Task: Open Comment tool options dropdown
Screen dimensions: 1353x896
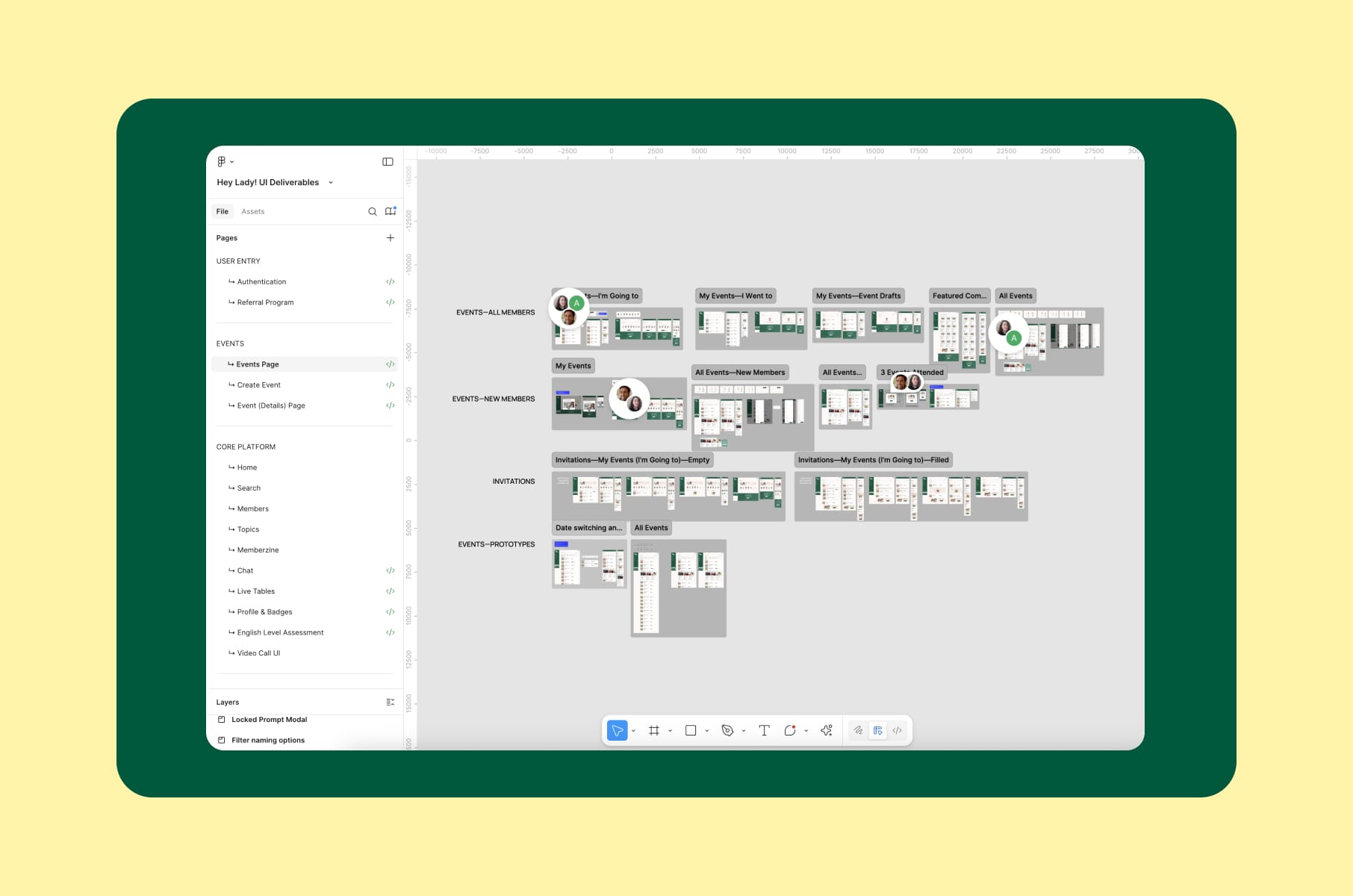Action: pyautogui.click(x=806, y=731)
